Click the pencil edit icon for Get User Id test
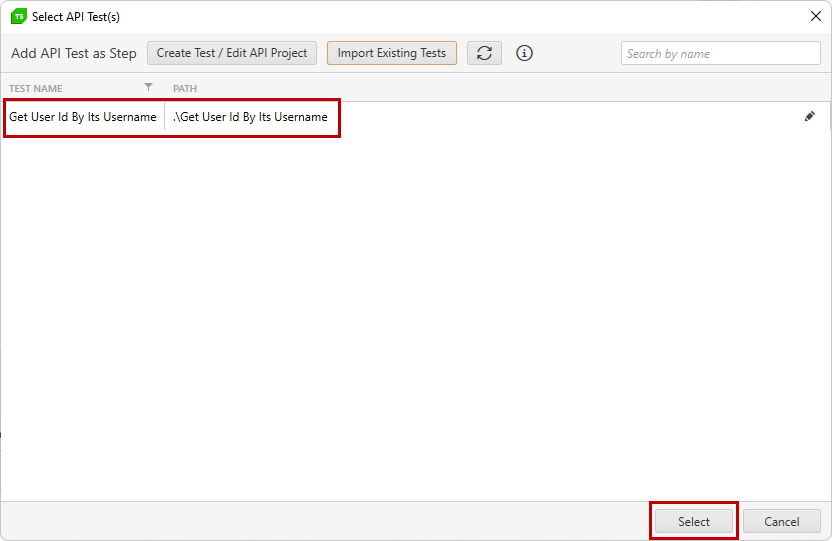Viewport: 832px width, 541px height. click(809, 117)
